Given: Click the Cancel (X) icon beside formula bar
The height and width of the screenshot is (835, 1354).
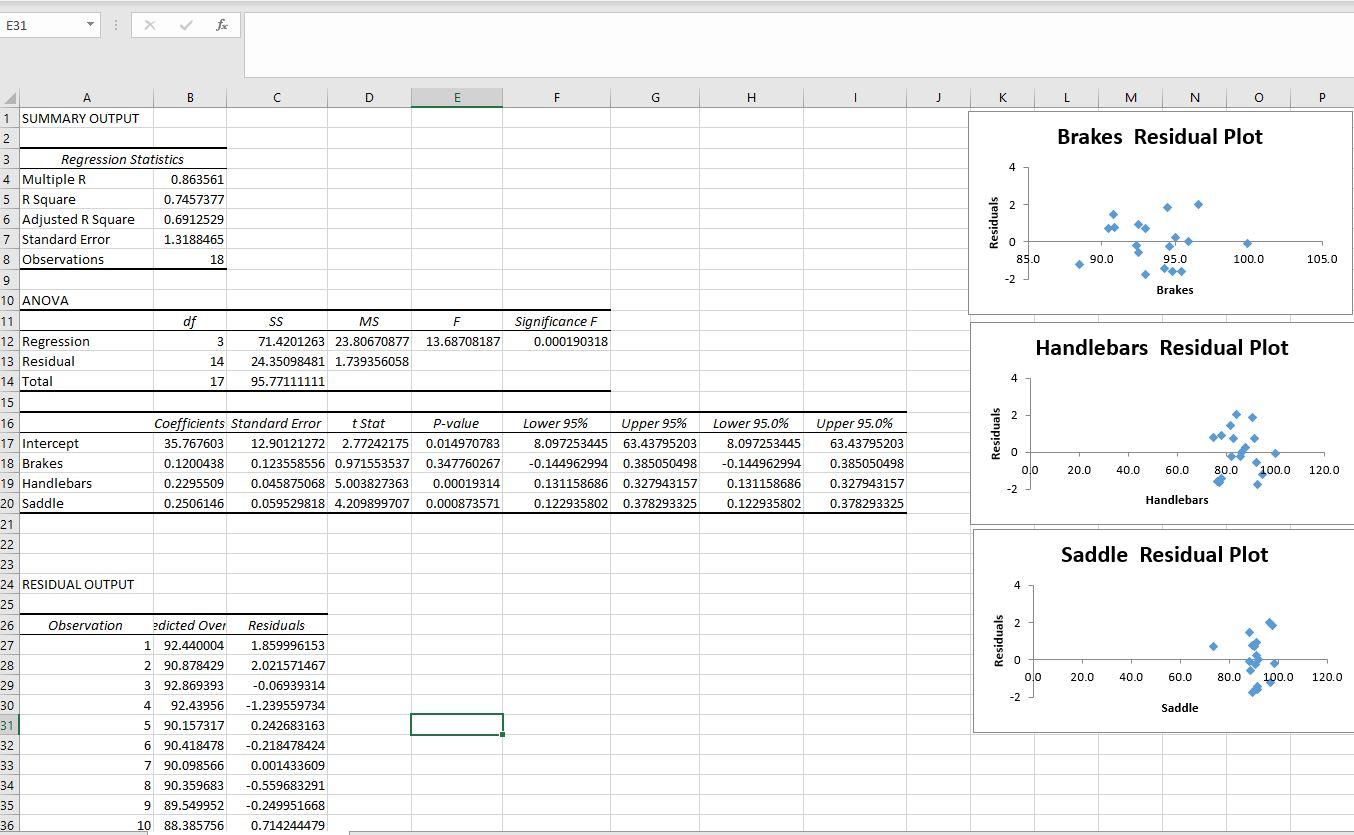Looking at the screenshot, I should 149,25.
